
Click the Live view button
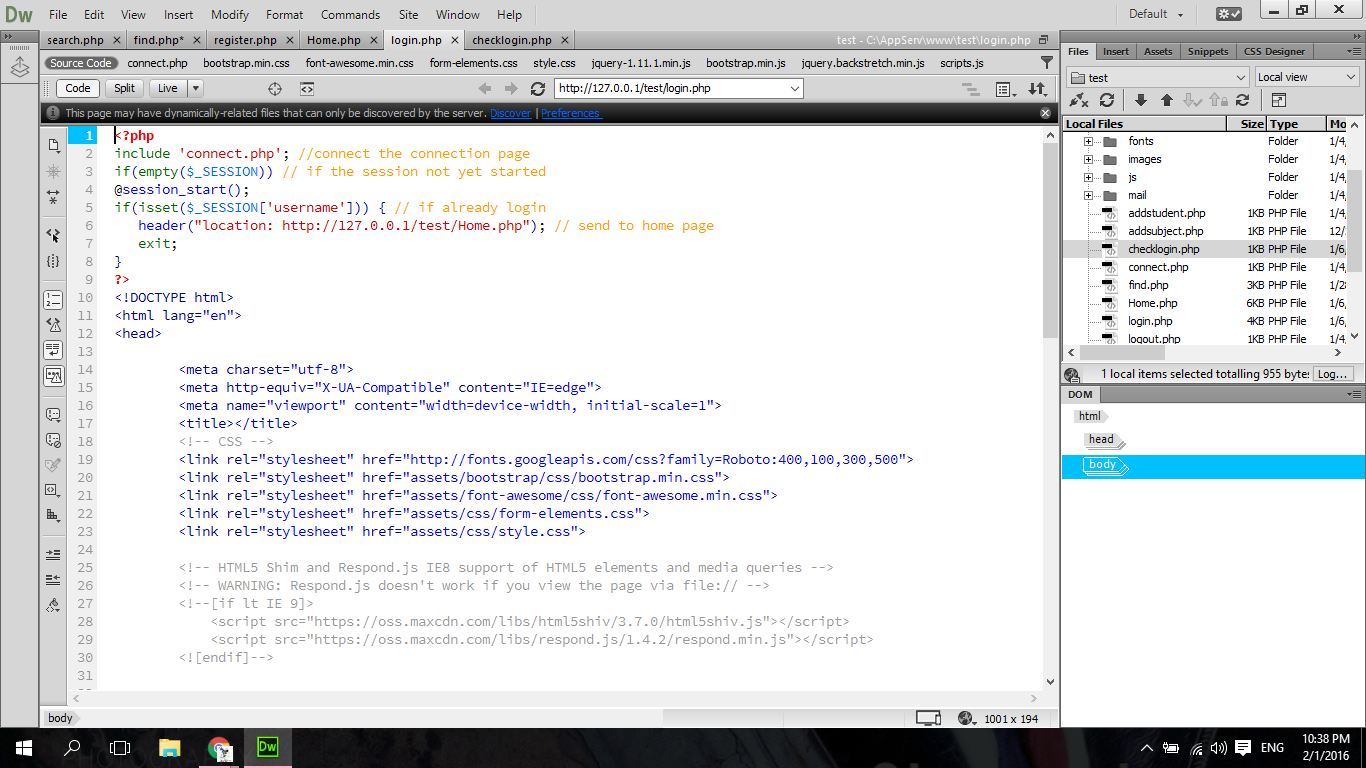tap(168, 88)
